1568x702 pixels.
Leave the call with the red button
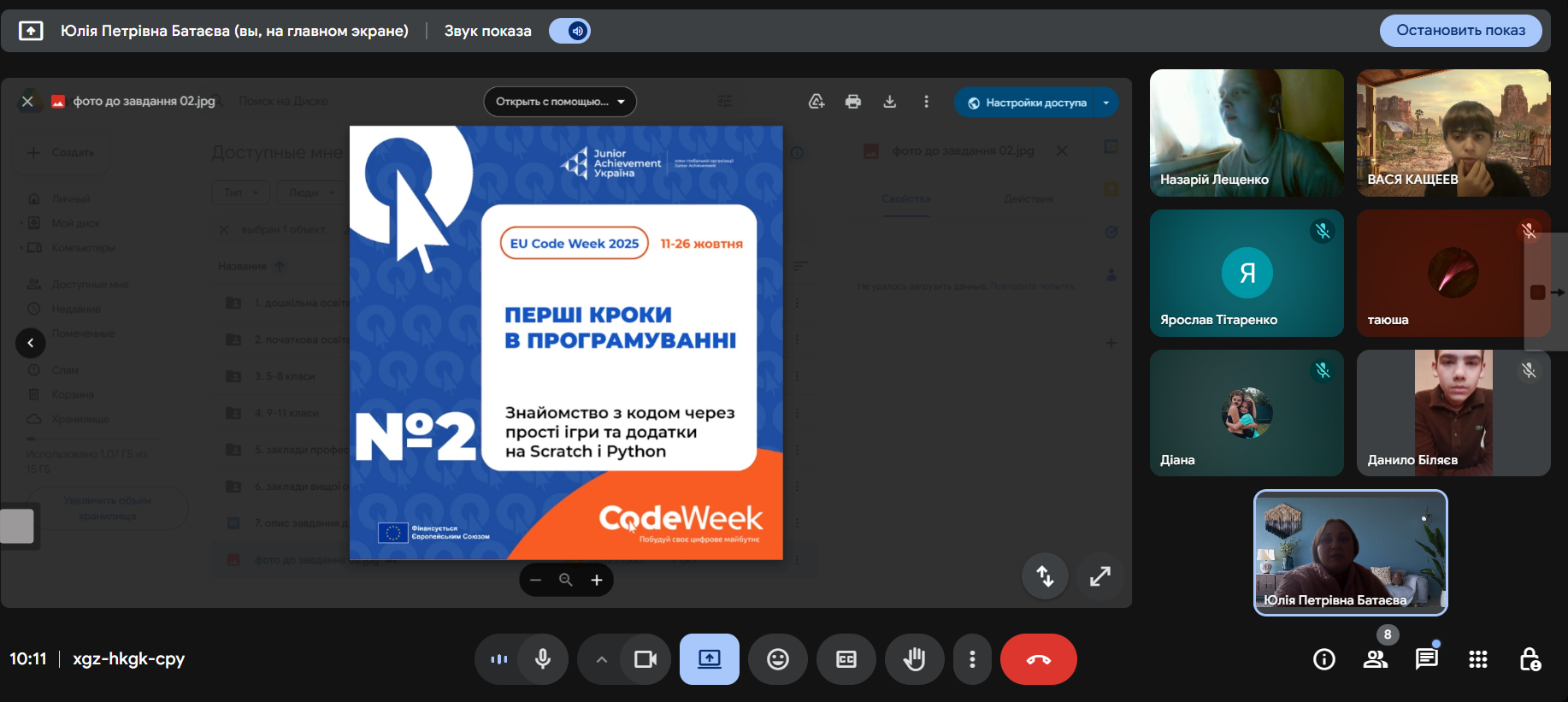point(1038,659)
